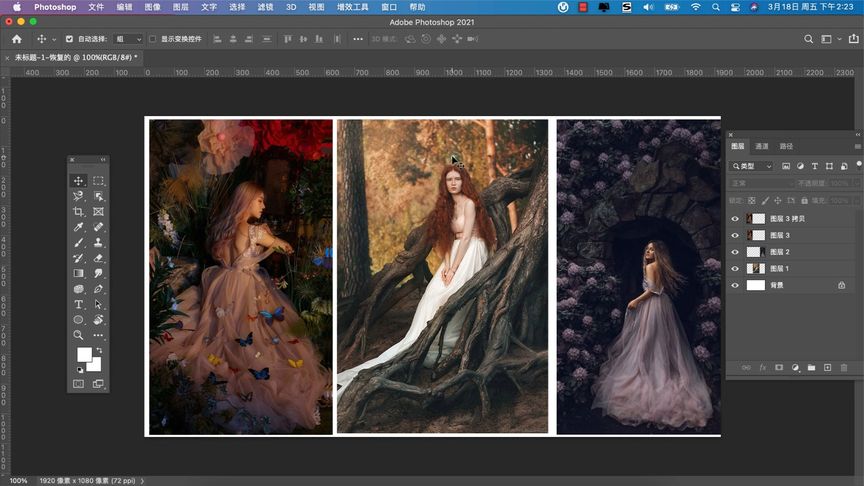Click Home icon in options bar
This screenshot has width=864, height=486.
[x=16, y=39]
